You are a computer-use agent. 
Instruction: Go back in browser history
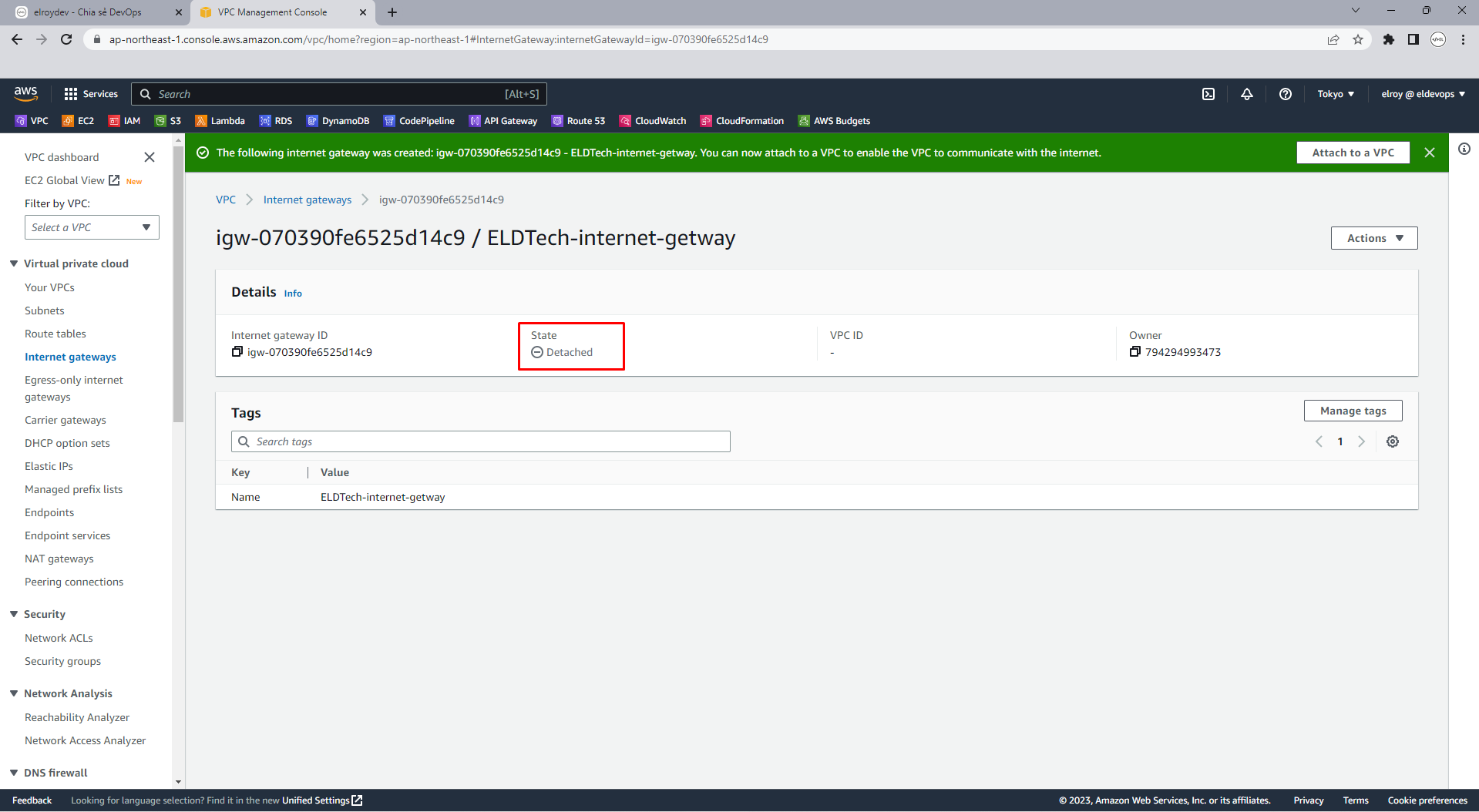[x=17, y=39]
